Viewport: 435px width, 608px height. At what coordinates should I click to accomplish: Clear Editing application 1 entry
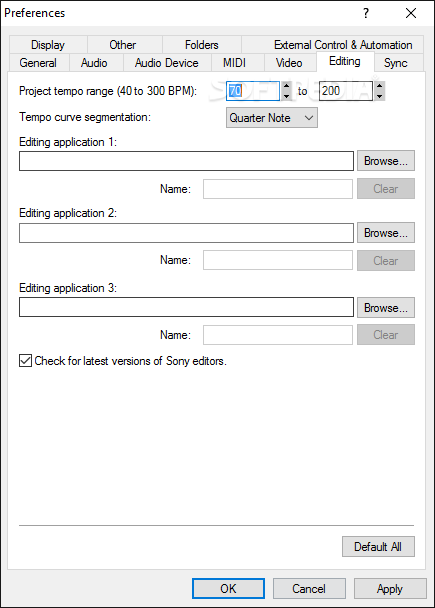pos(386,189)
